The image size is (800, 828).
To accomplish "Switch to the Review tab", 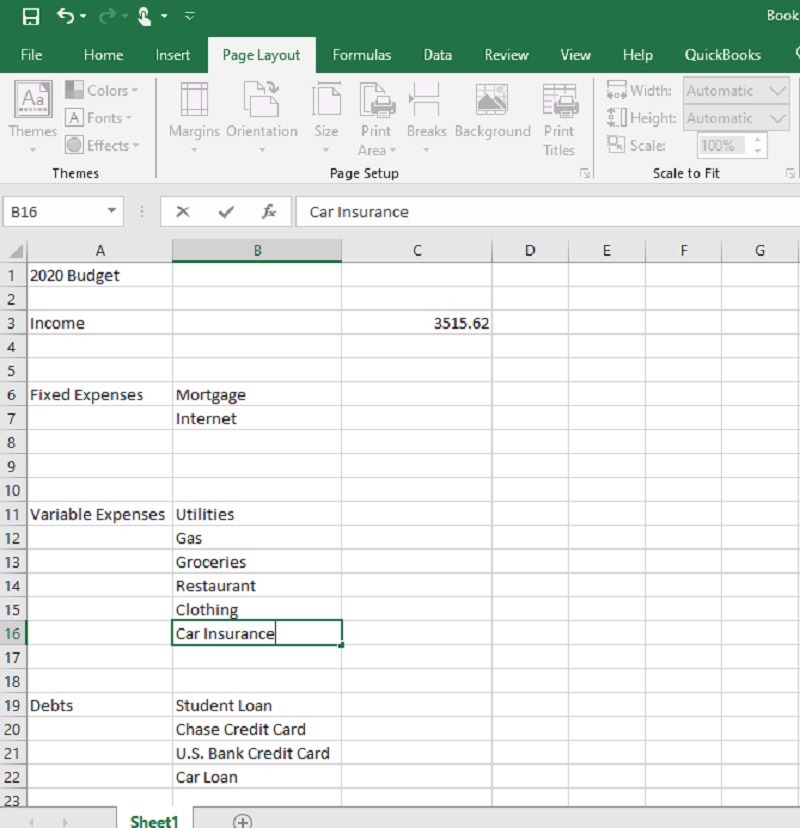I will tap(506, 55).
